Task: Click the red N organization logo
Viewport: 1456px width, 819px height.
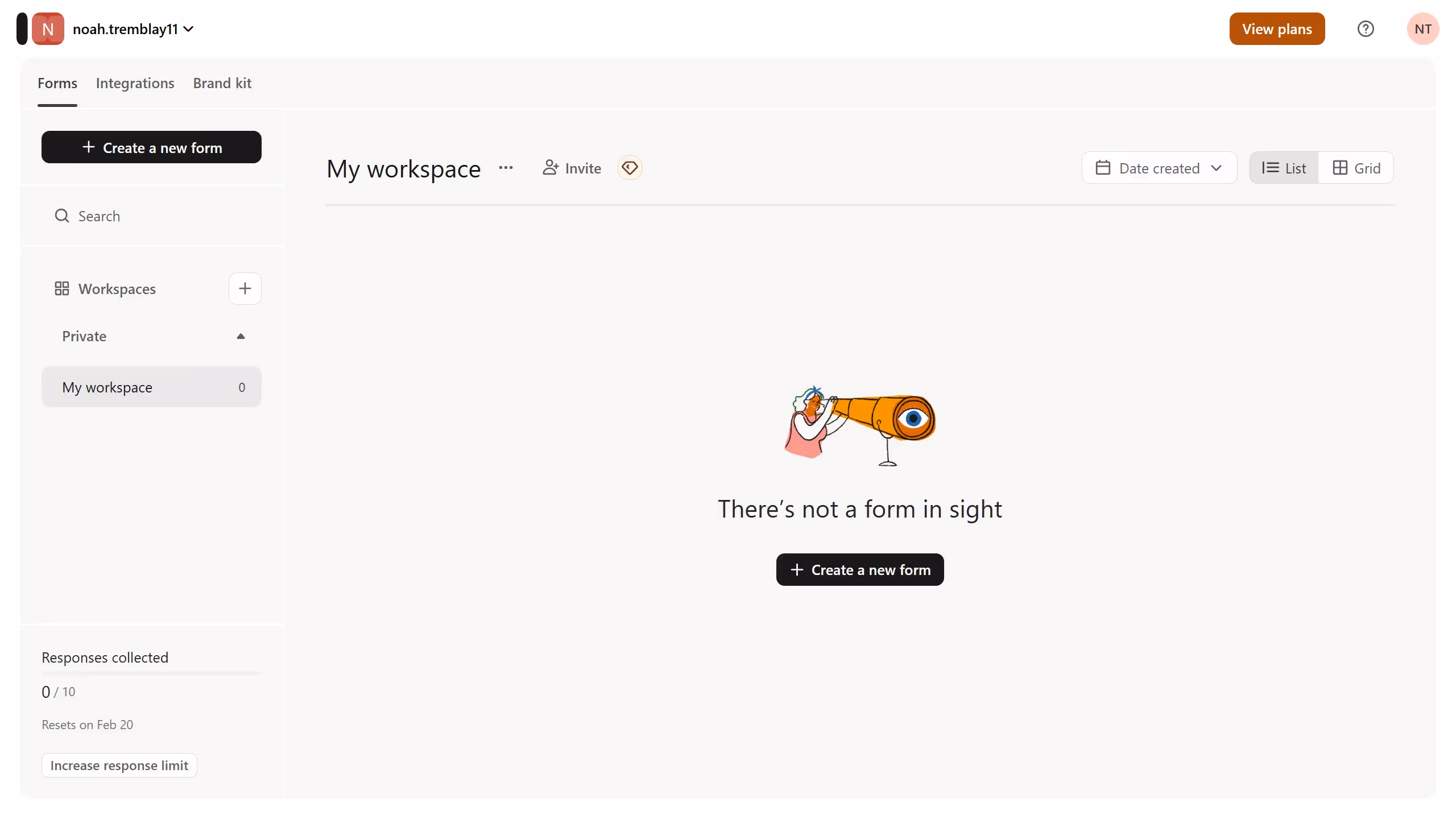Action: click(48, 29)
